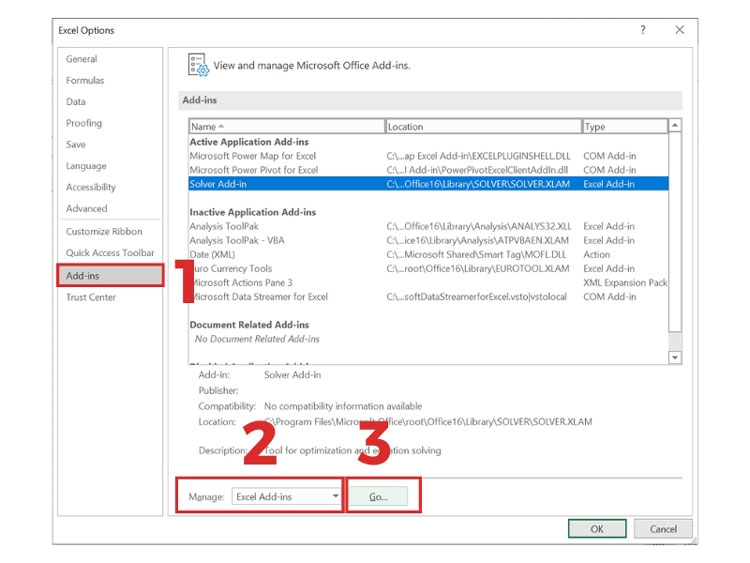
Task: Open the General options category
Action: (x=81, y=59)
